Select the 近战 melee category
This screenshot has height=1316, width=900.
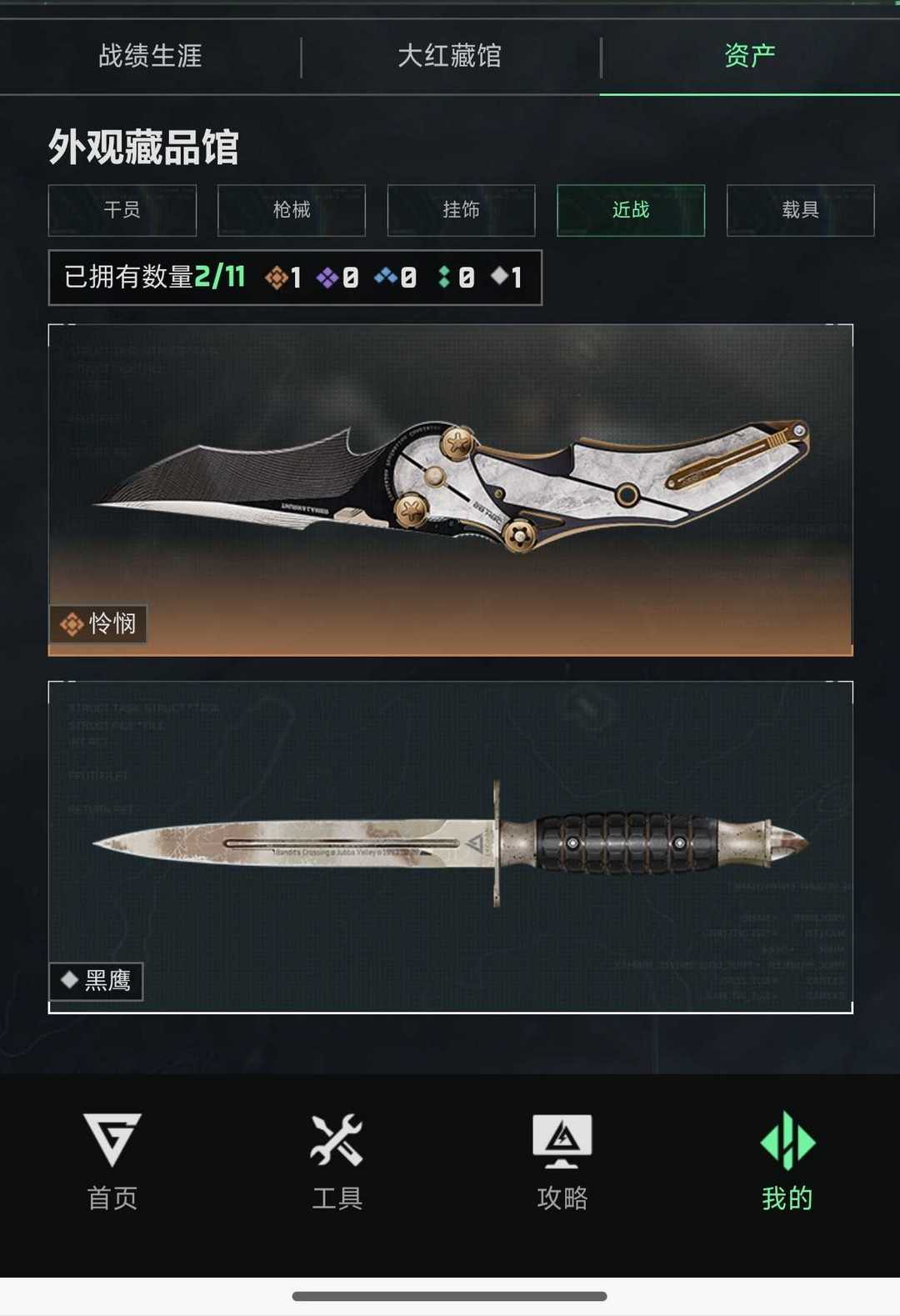[x=631, y=210]
